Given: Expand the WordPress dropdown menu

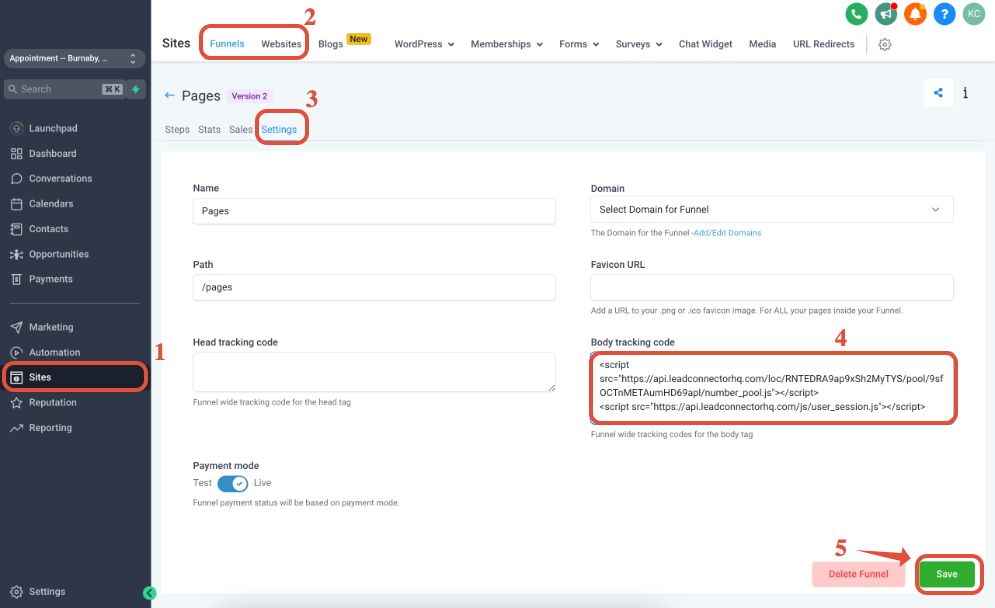Looking at the screenshot, I should tap(424, 44).
